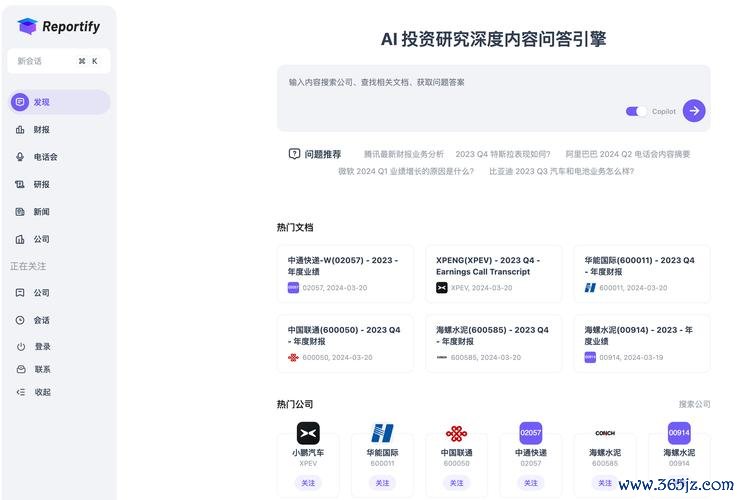Click the 会话 sidebar label
741x500 pixels.
(42, 320)
